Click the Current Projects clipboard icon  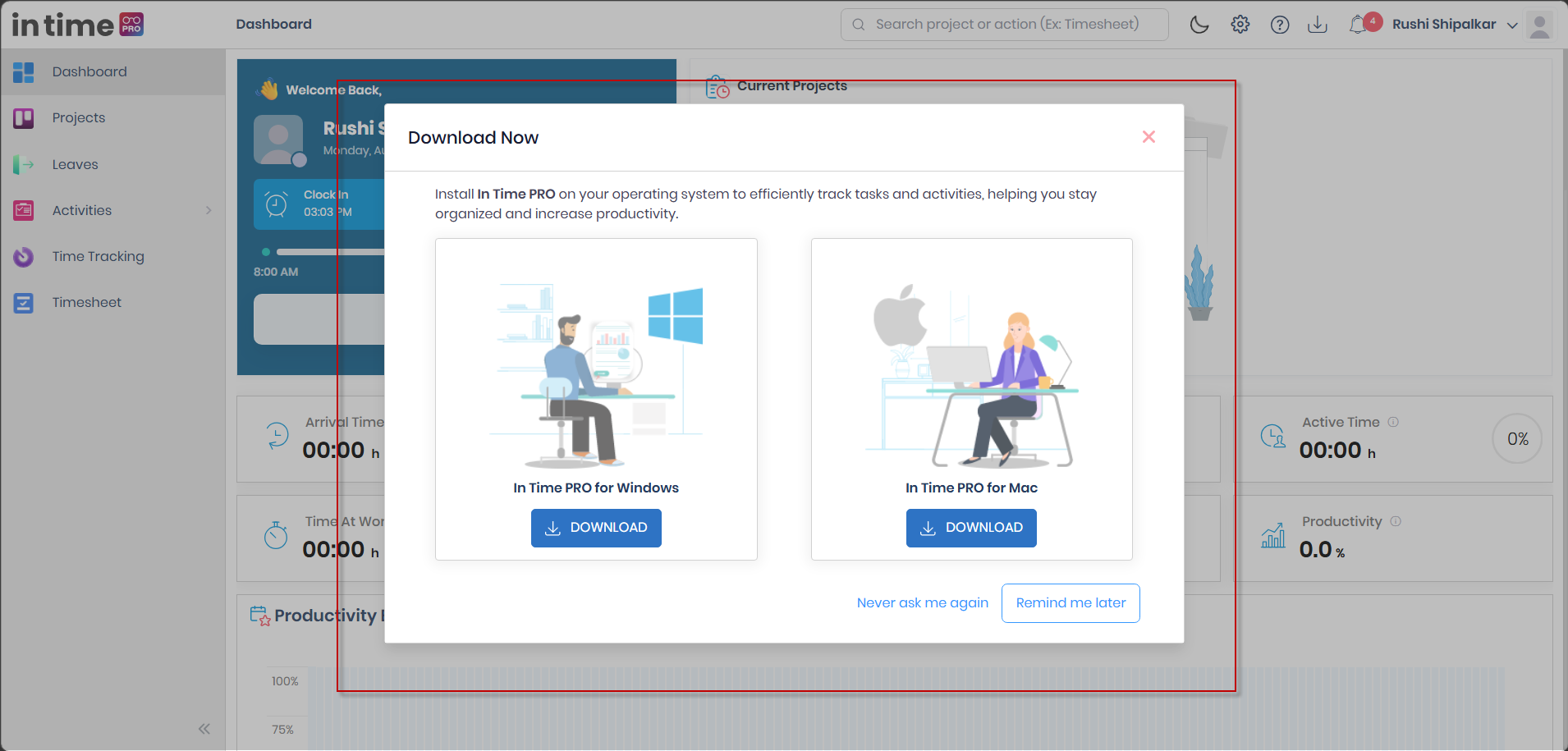point(718,86)
